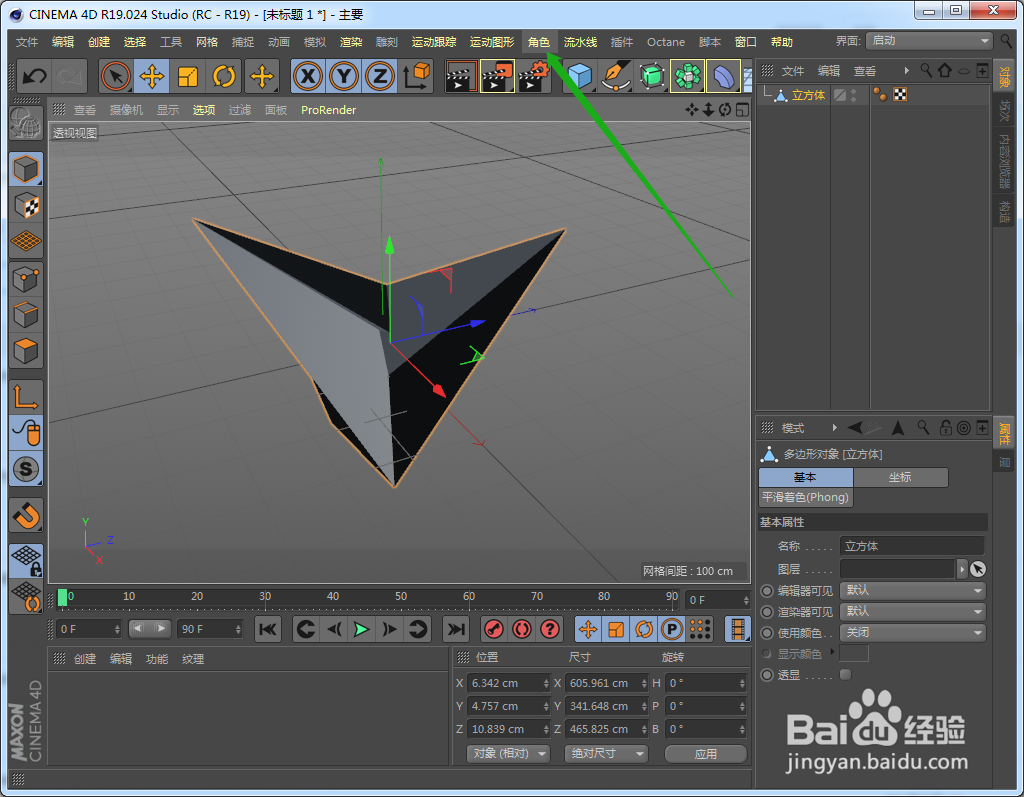1024x797 pixels.
Task: Activate the Move tool
Action: tap(152, 76)
